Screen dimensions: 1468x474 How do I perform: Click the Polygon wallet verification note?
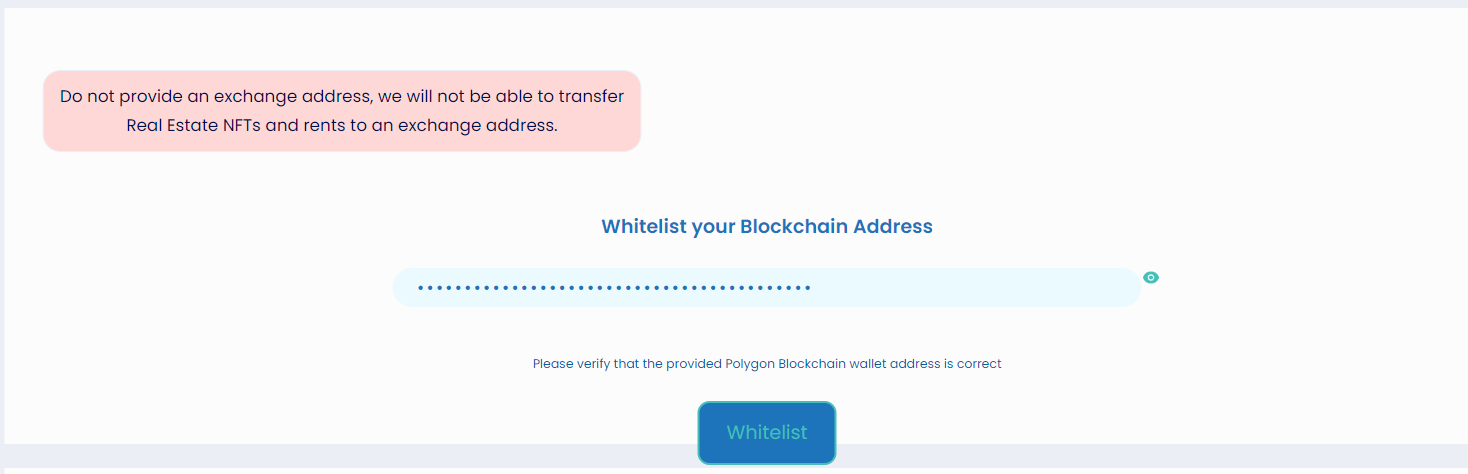point(766,364)
